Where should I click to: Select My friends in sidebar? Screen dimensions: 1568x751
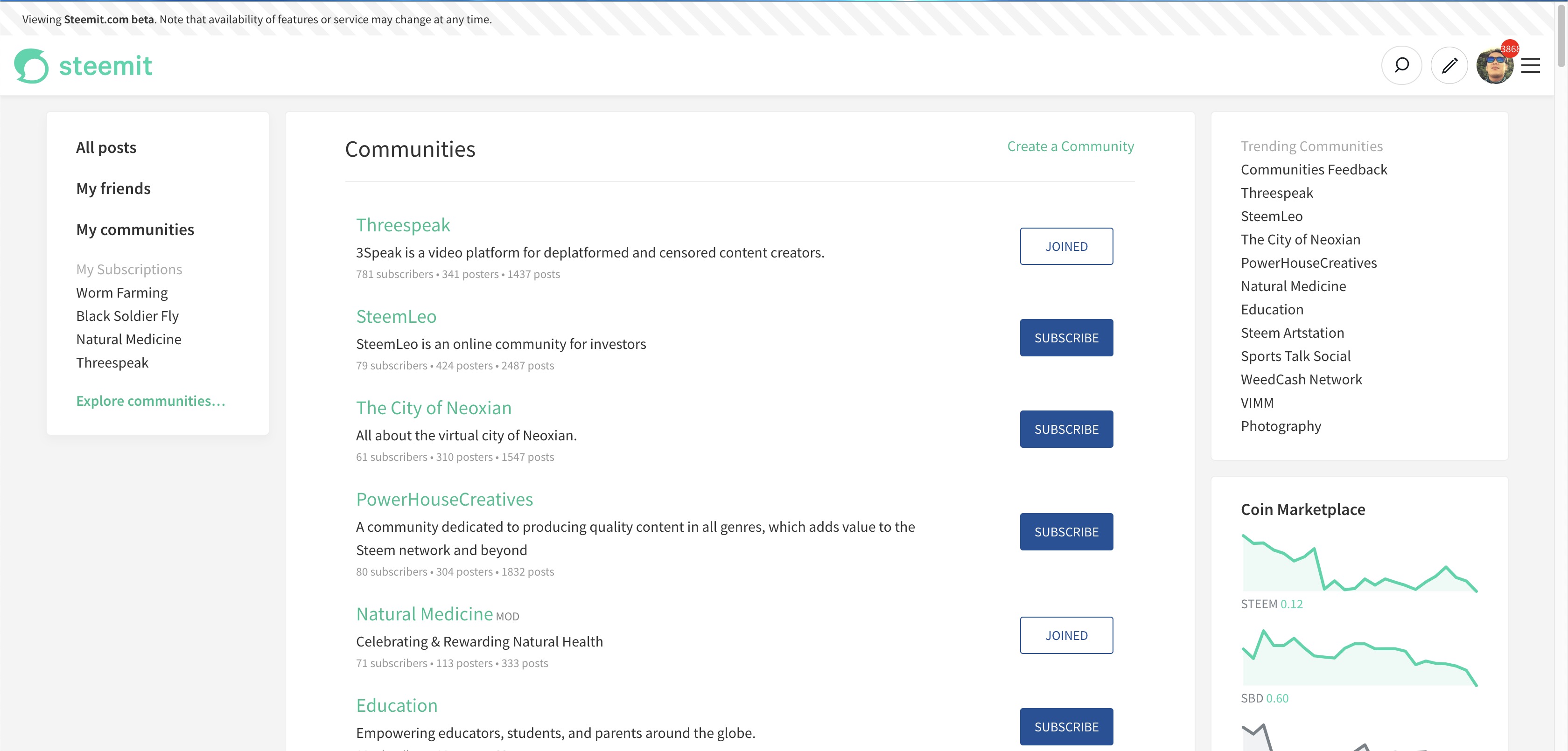click(x=113, y=188)
